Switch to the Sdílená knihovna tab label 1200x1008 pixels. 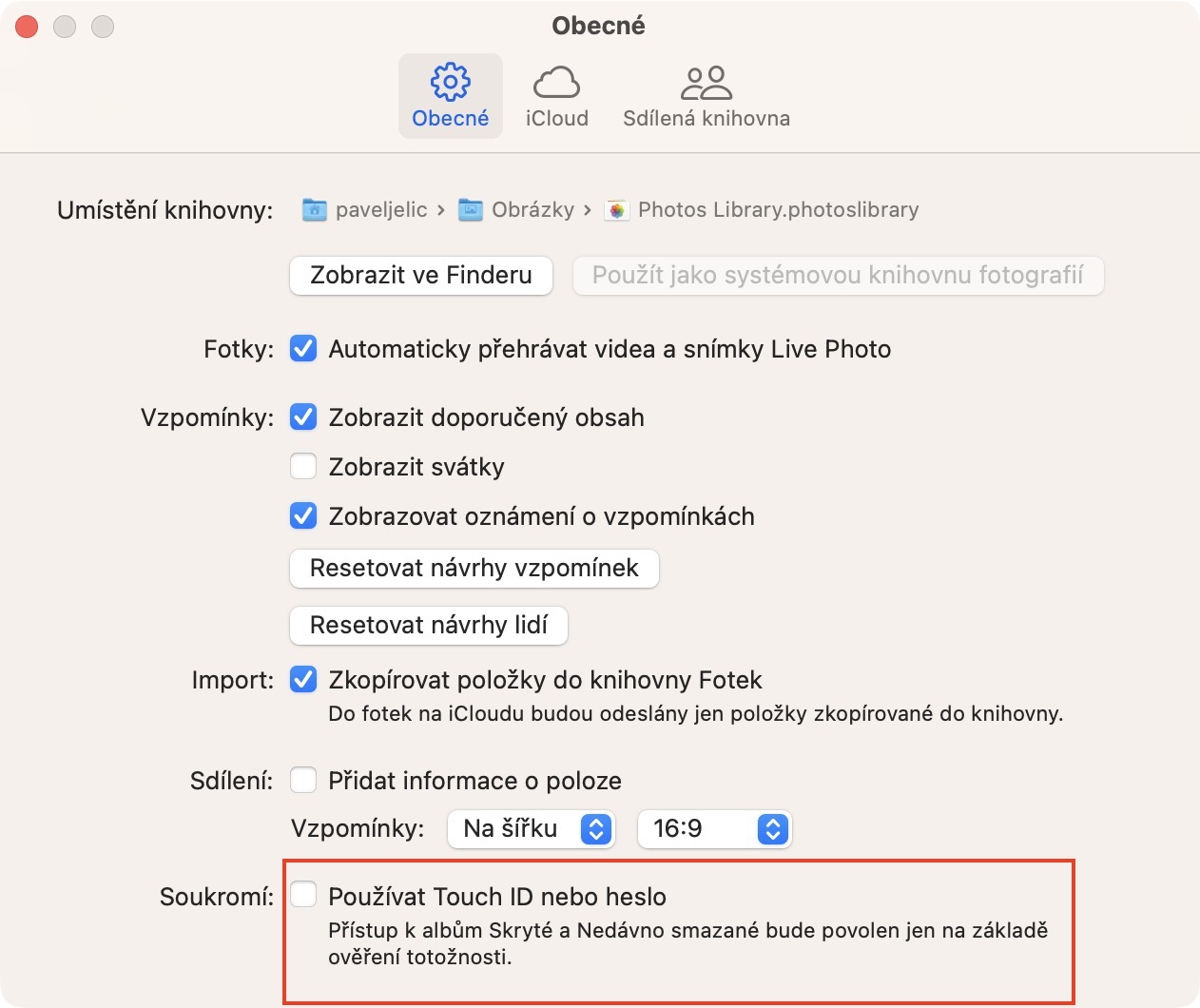[706, 119]
